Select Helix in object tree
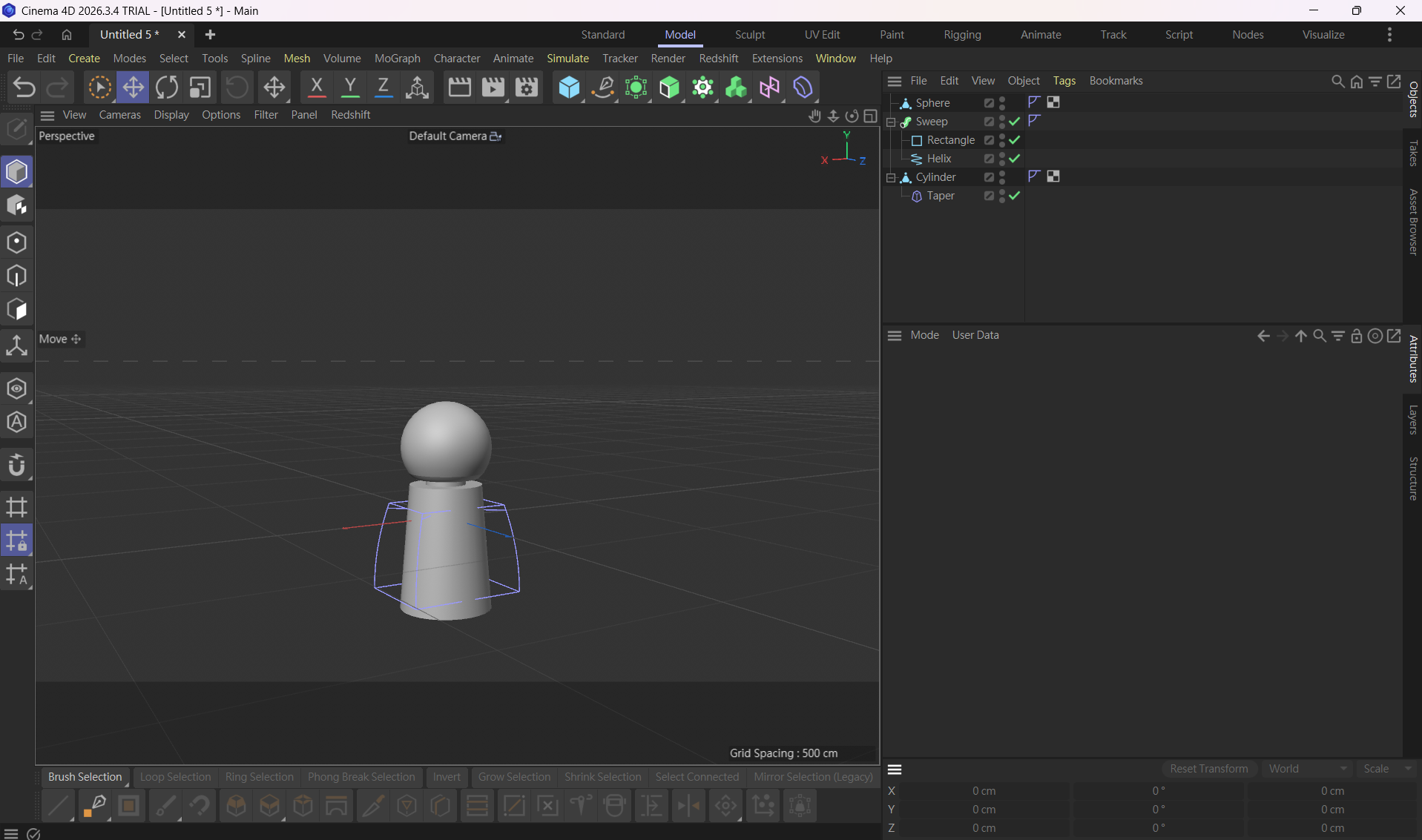This screenshot has height=840, width=1422. click(938, 159)
